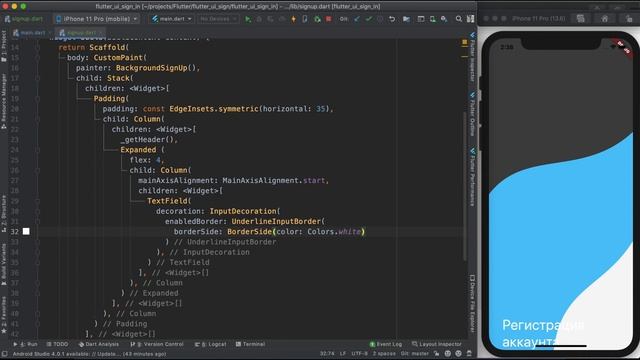
Task: Open the Terminal tool window
Action: pos(250,344)
